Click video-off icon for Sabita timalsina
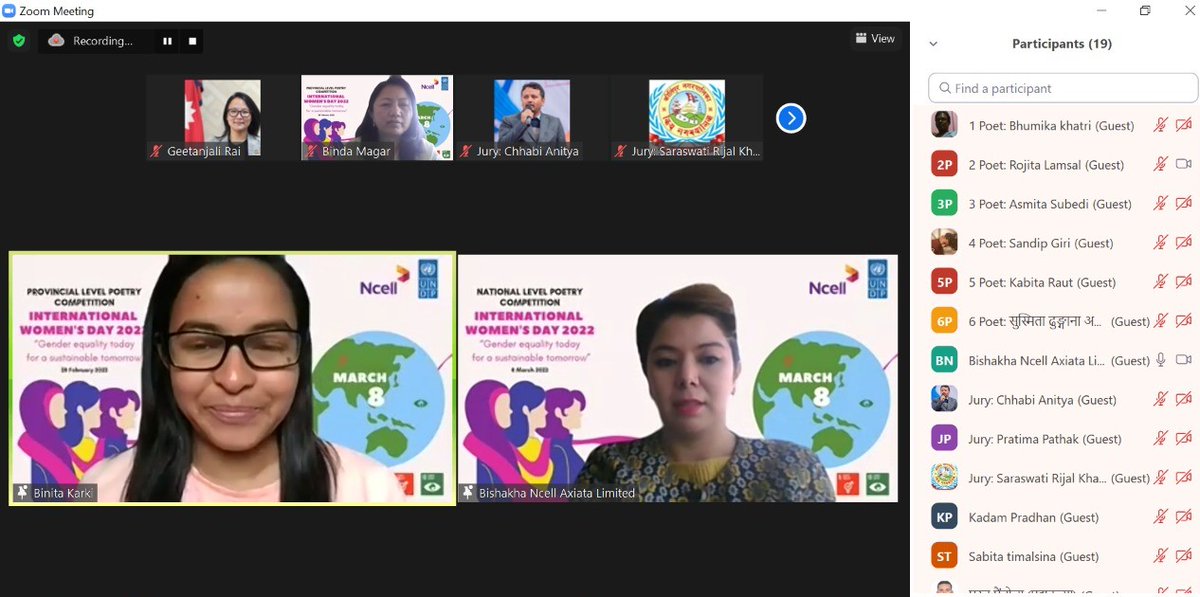 (1184, 556)
